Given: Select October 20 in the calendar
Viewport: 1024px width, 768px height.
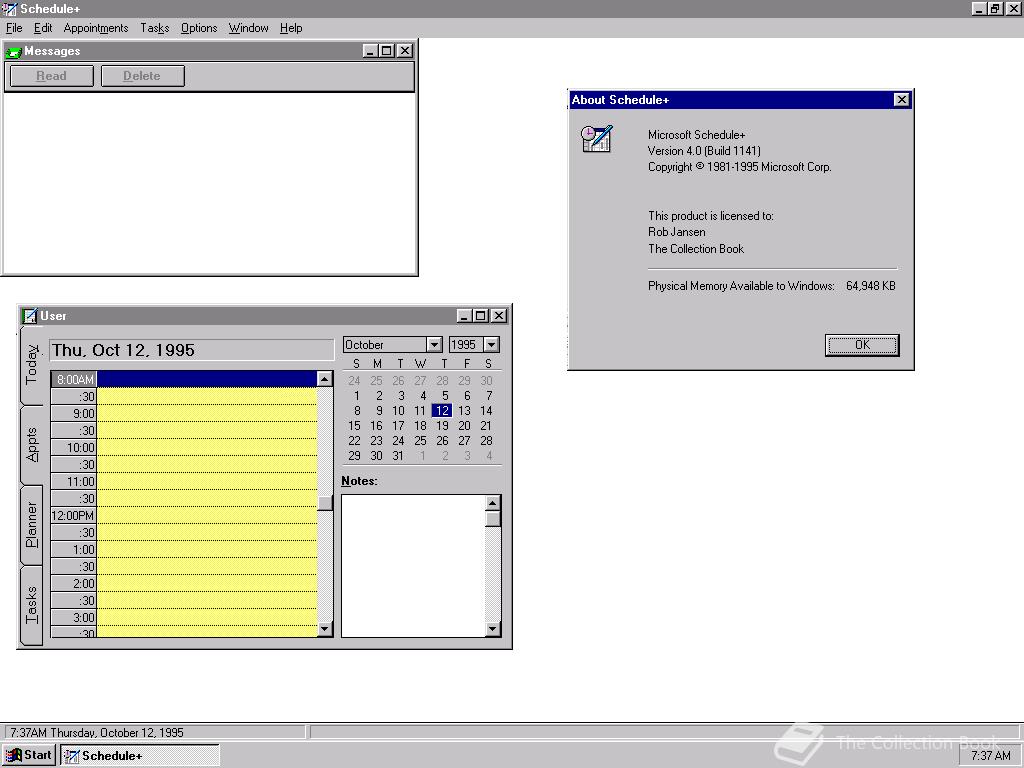Looking at the screenshot, I should coord(464,425).
